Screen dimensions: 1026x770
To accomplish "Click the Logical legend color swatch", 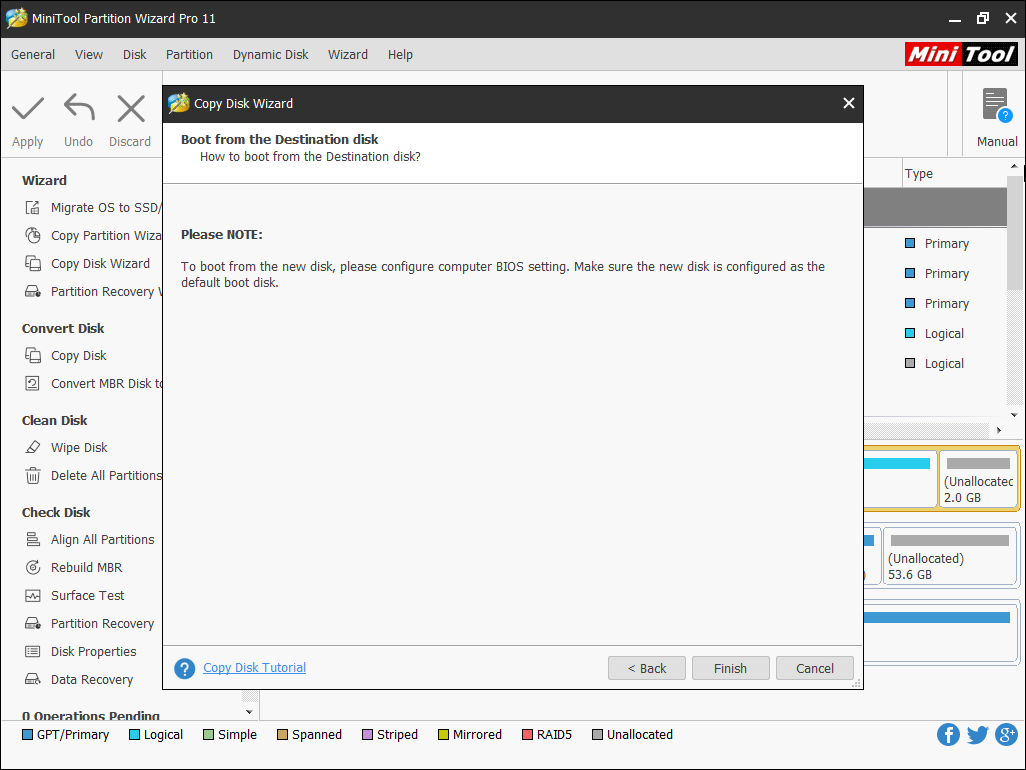I will [x=135, y=735].
